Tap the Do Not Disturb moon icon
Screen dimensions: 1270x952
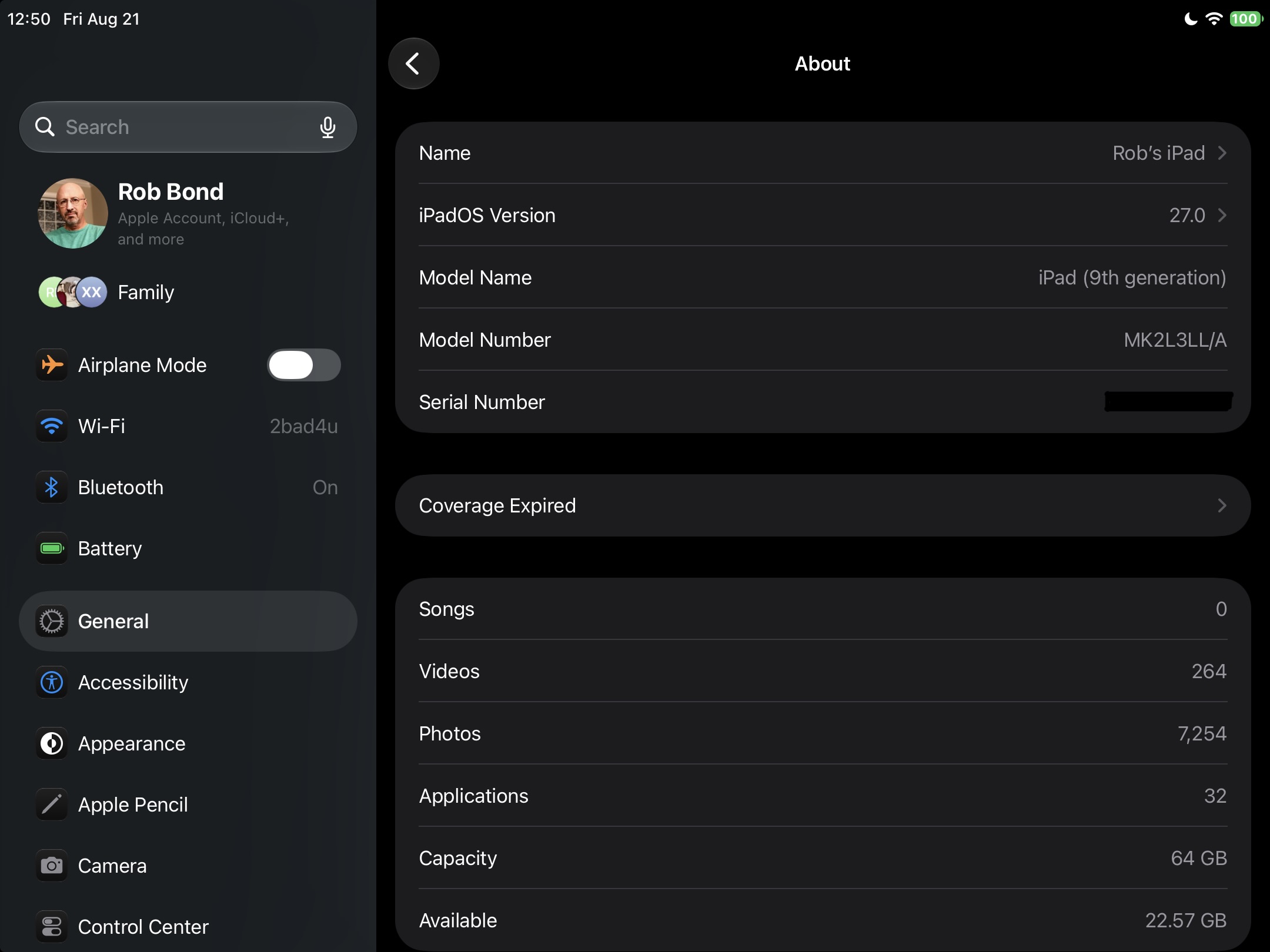(x=1191, y=19)
